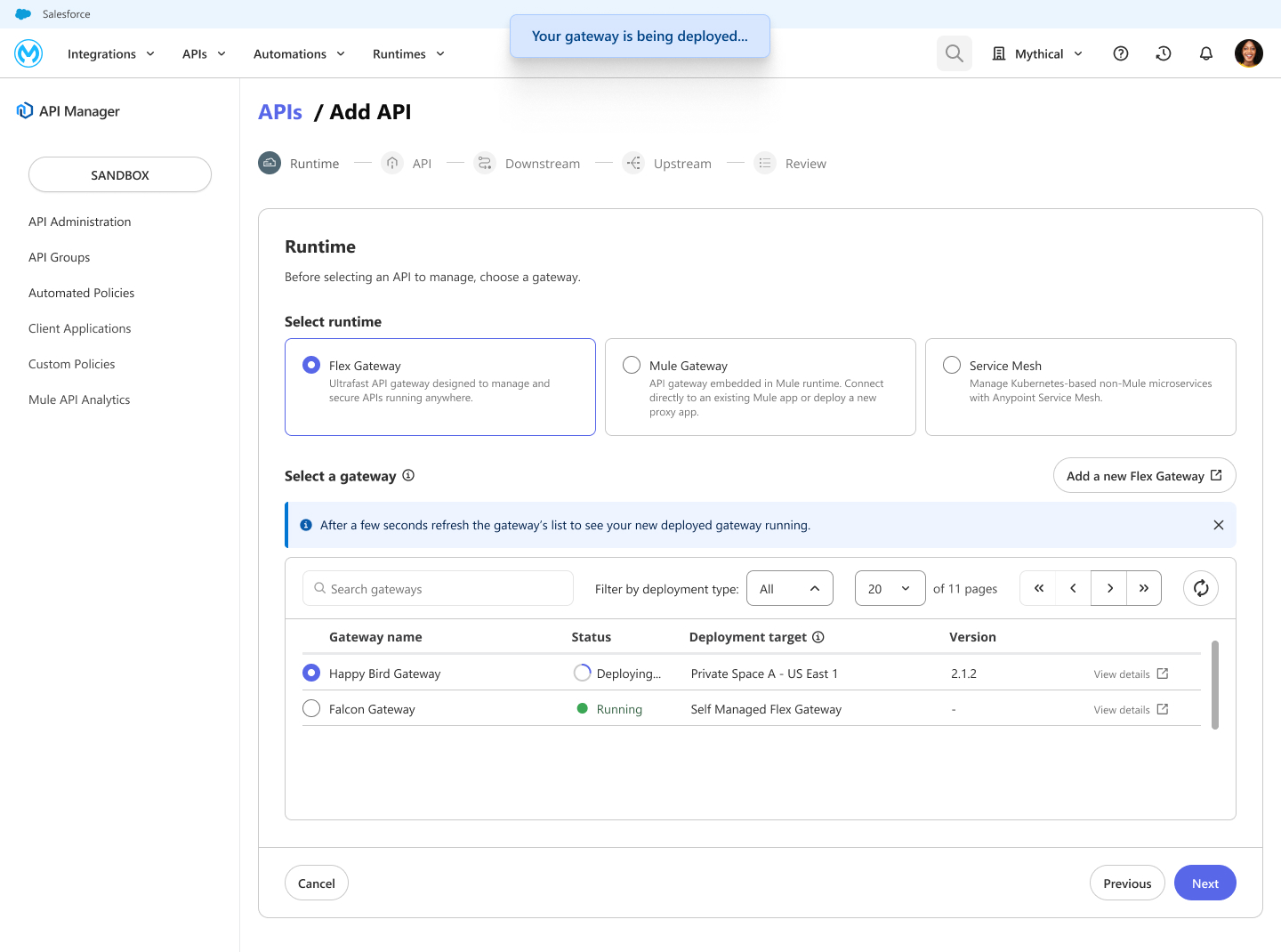Open API Groups in the sidebar
The height and width of the screenshot is (952, 1281).
click(x=60, y=257)
